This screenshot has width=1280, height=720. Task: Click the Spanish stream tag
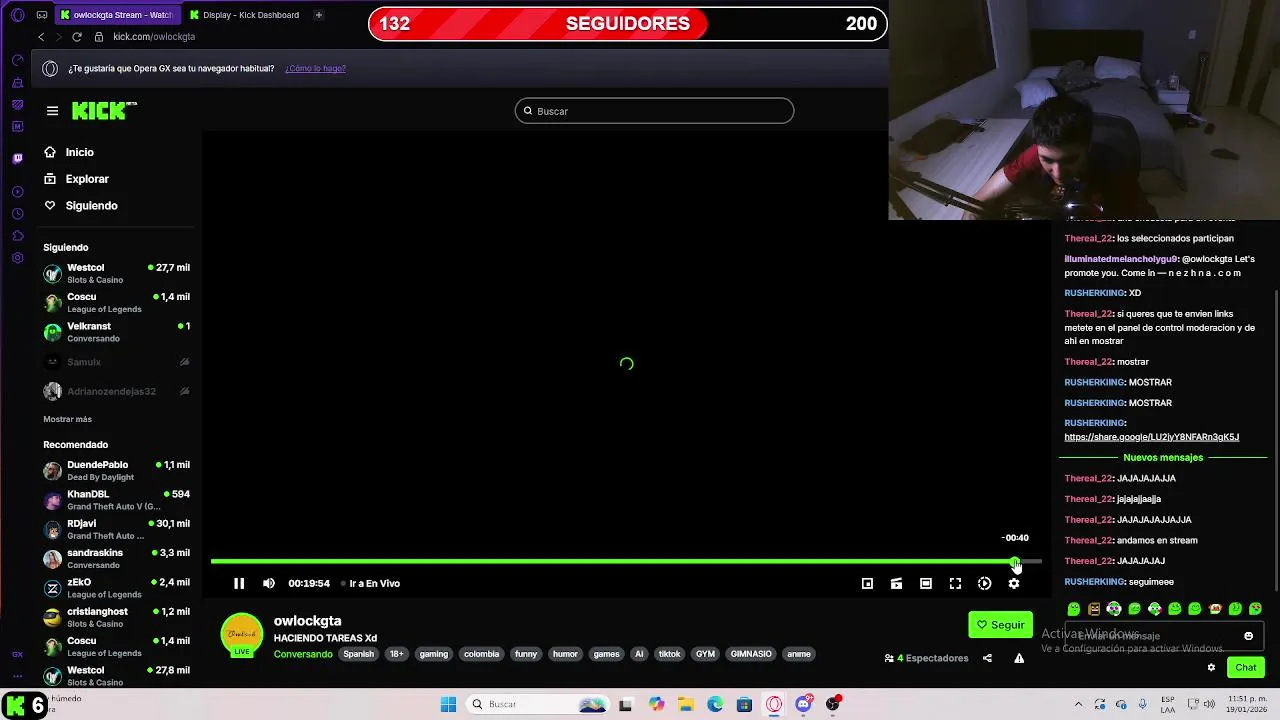[358, 654]
